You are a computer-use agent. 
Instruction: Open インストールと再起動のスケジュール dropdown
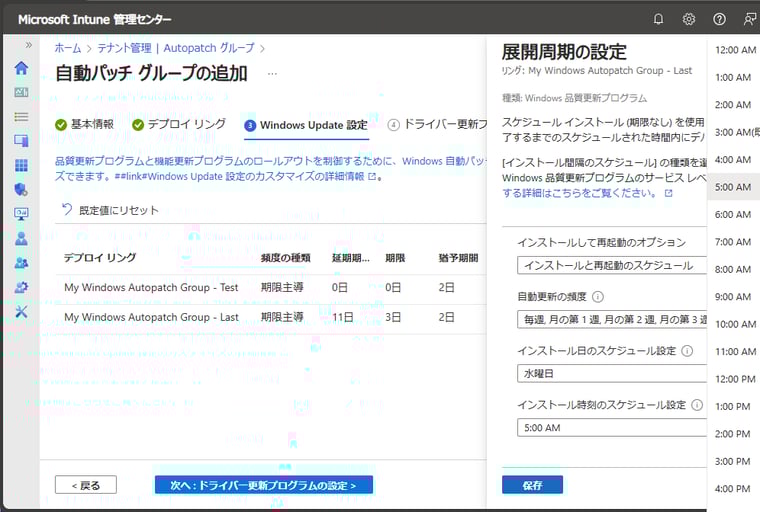click(x=612, y=265)
